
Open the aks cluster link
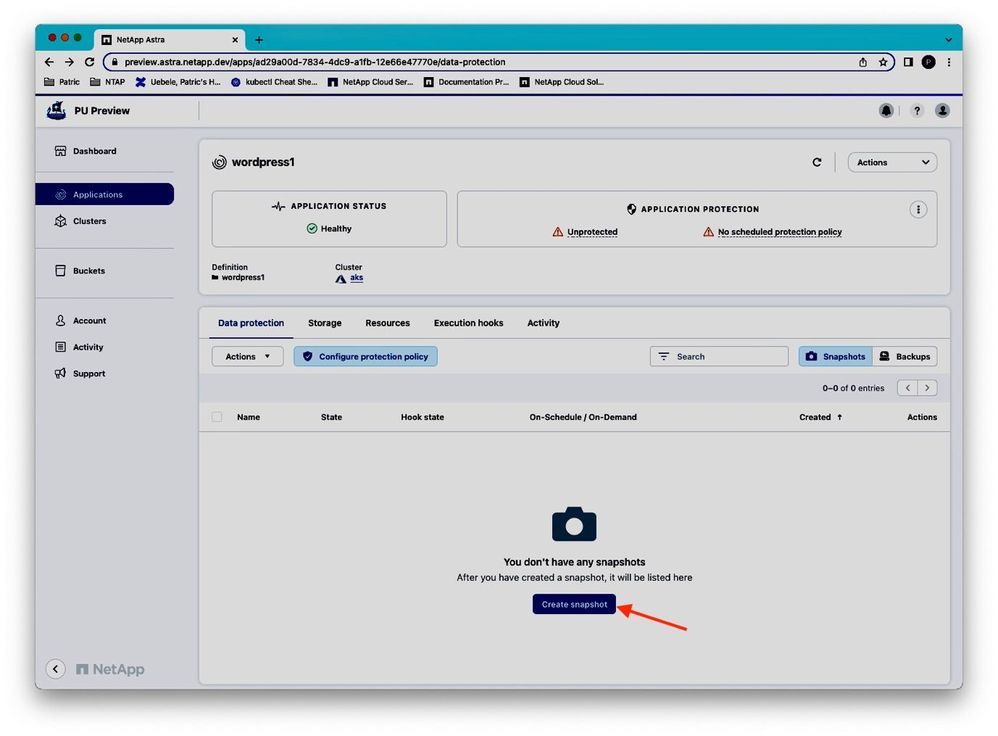pyautogui.click(x=356, y=278)
